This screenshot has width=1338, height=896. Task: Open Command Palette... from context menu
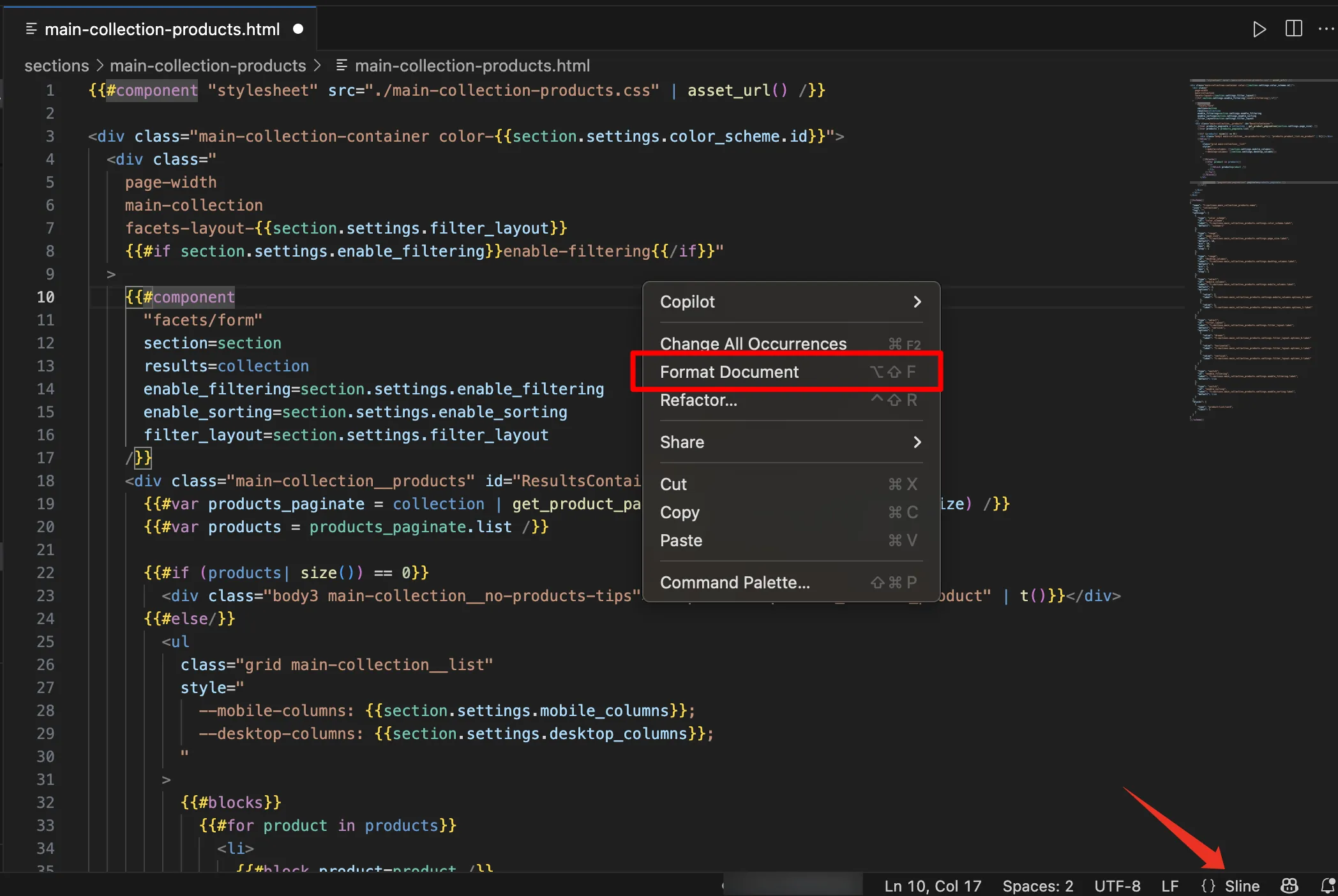point(734,583)
